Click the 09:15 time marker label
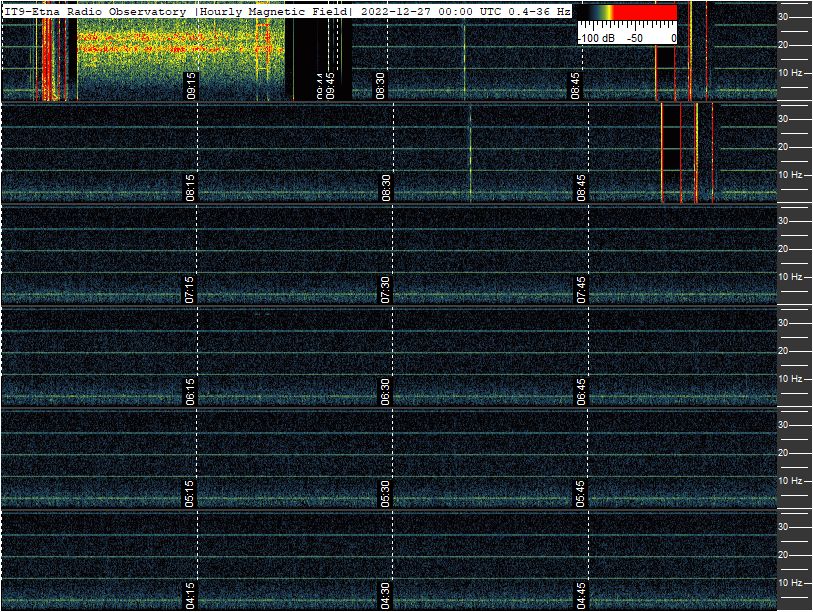Image resolution: width=813 pixels, height=612 pixels. click(x=191, y=85)
